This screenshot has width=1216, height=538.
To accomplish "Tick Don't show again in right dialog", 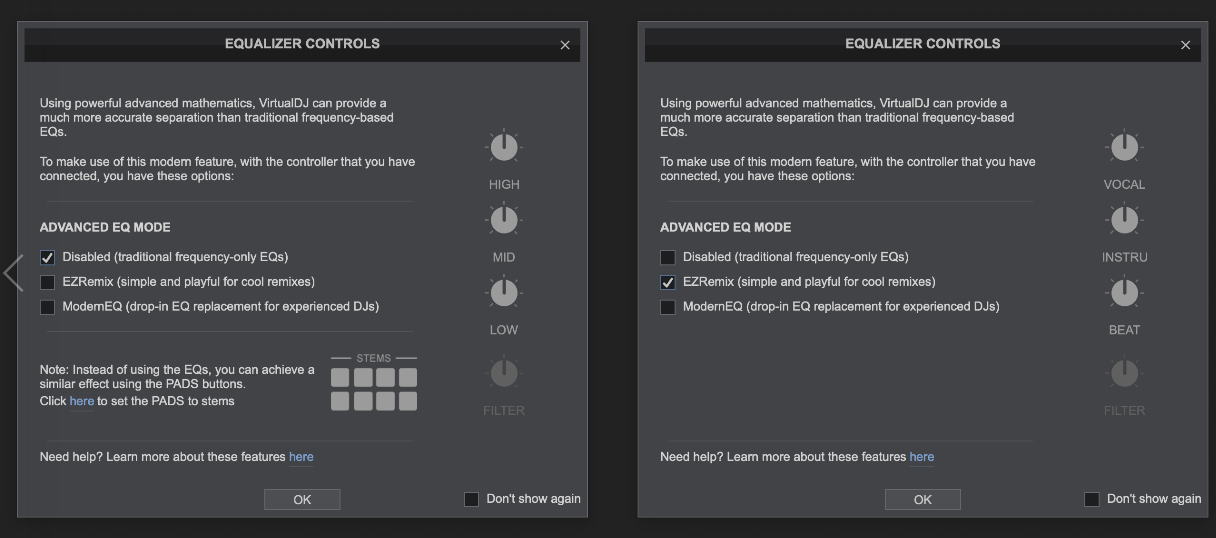I will tap(1092, 499).
